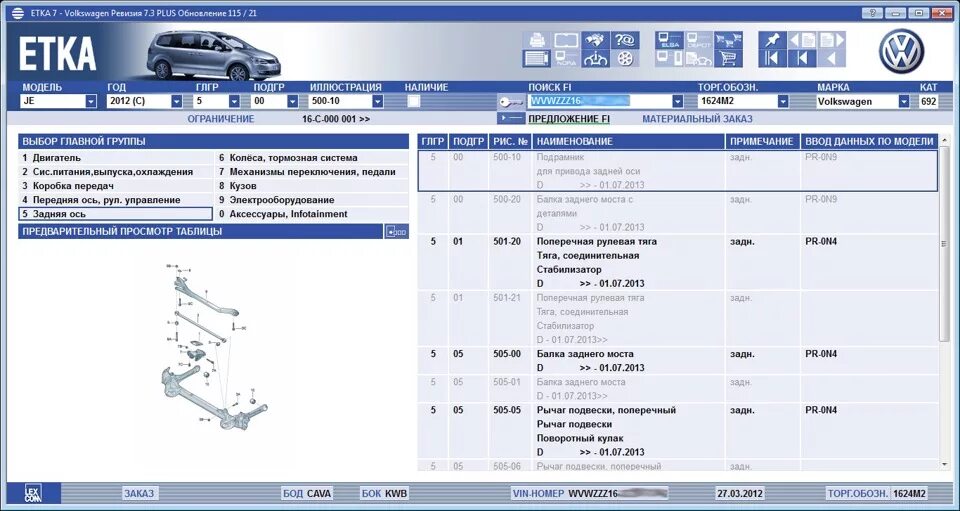Open the МАРКА dropdown showing Volkswagen

904,102
